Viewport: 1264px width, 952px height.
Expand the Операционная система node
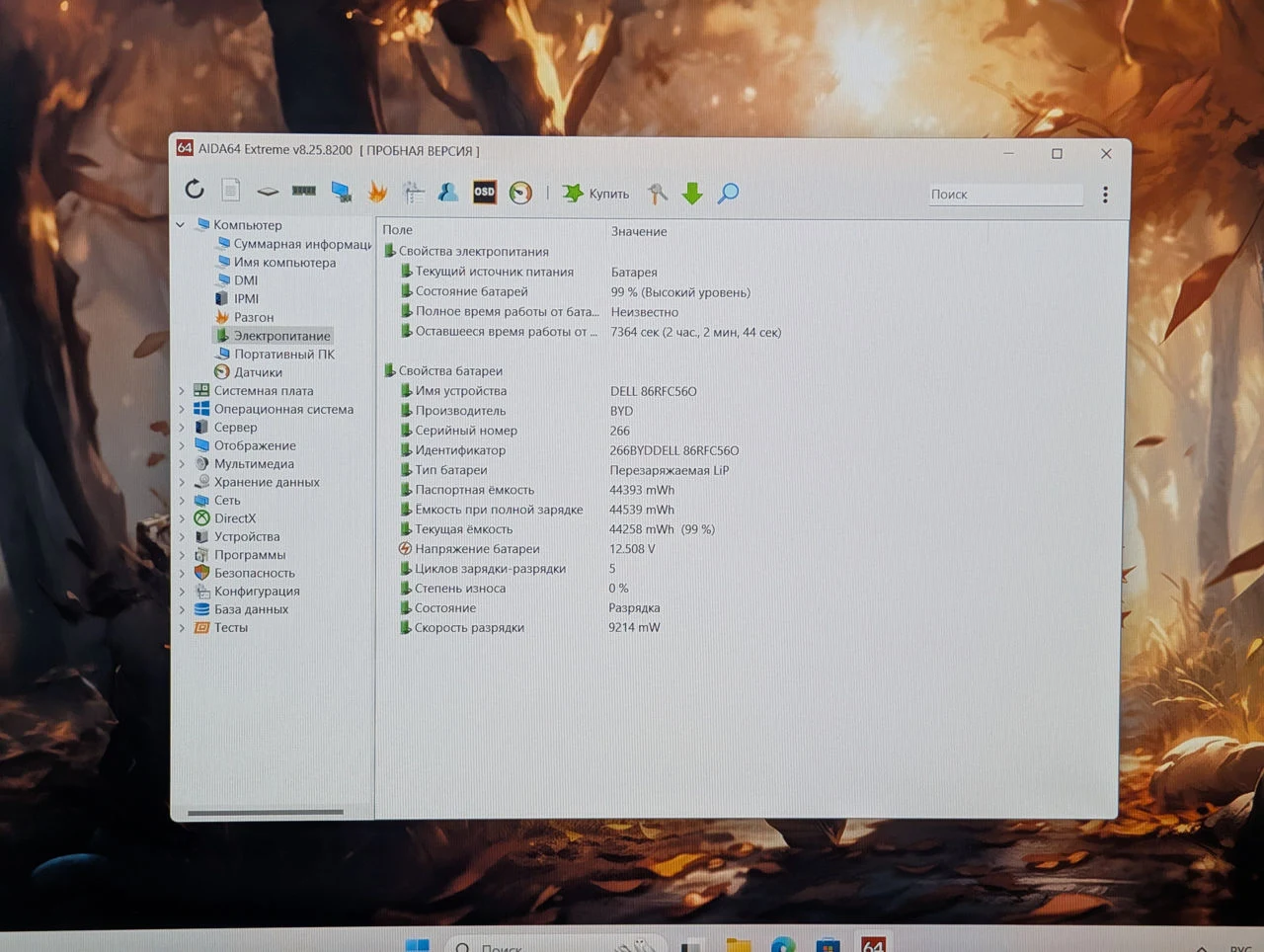(182, 409)
